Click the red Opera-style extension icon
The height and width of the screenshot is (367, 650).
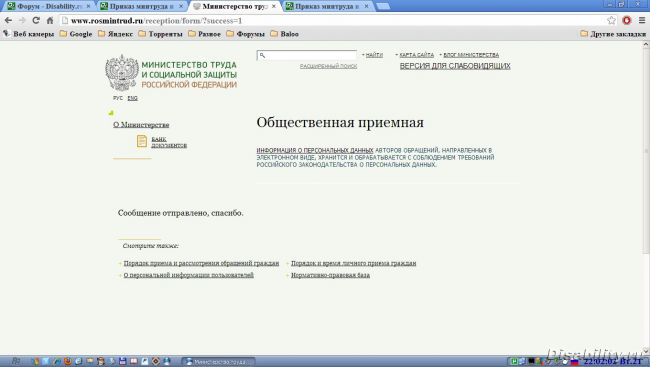coord(627,20)
